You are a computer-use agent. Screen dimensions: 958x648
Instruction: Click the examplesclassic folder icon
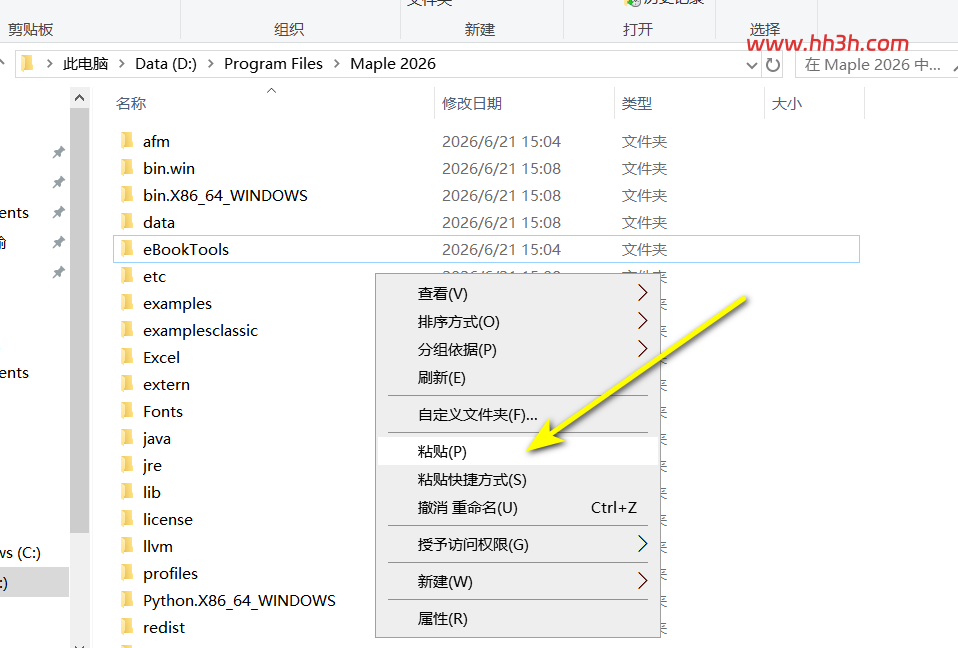pos(127,330)
